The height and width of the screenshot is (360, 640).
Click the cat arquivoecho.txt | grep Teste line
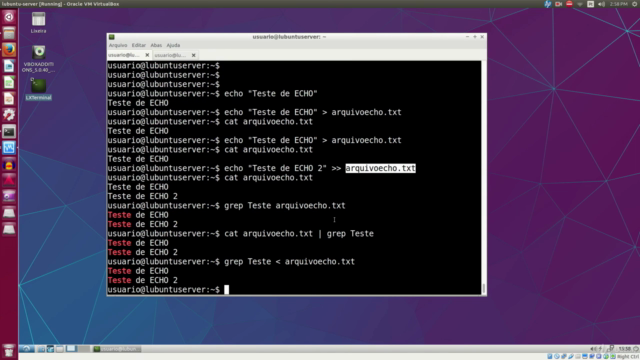(x=240, y=233)
